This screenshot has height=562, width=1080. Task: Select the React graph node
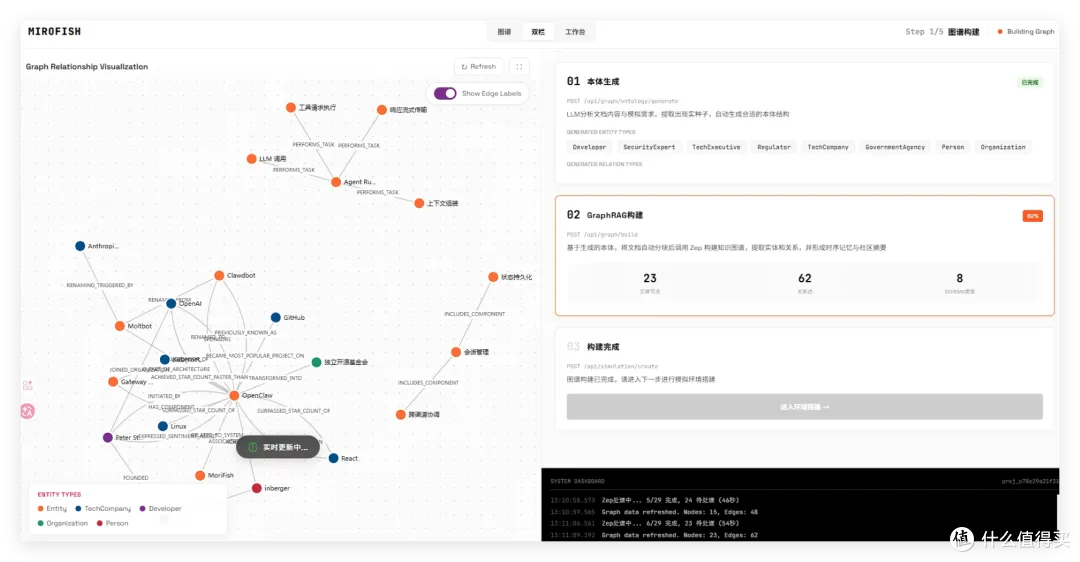pyautogui.click(x=333, y=458)
